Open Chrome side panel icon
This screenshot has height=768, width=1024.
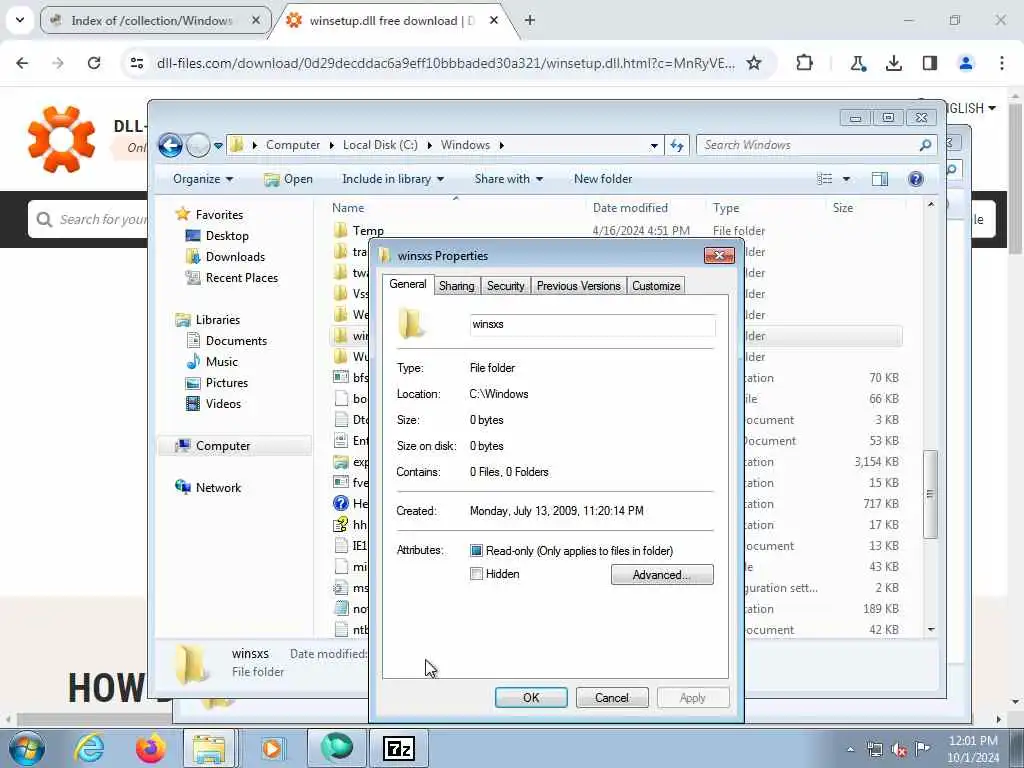[x=929, y=63]
